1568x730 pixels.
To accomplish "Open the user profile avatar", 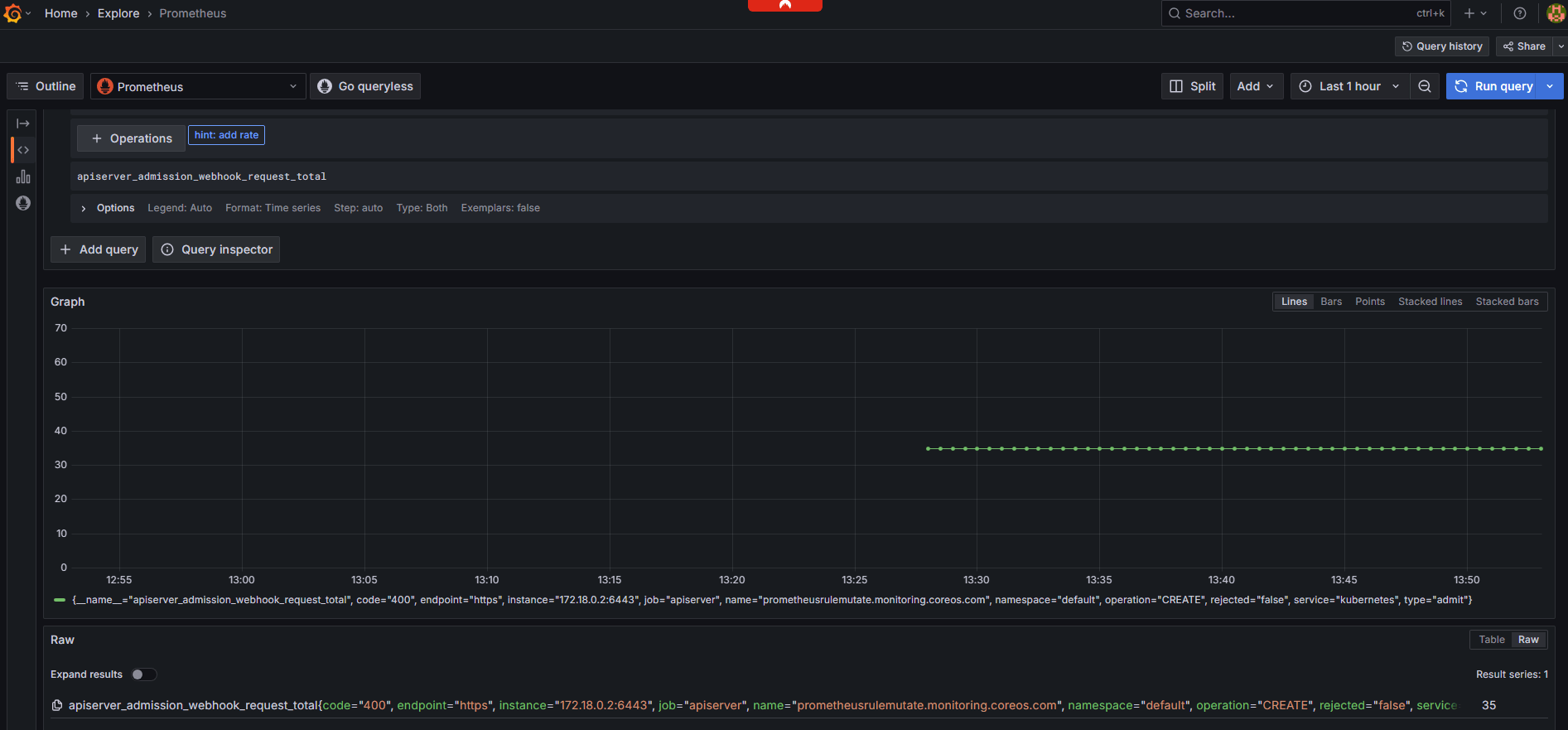I will coord(1556,13).
